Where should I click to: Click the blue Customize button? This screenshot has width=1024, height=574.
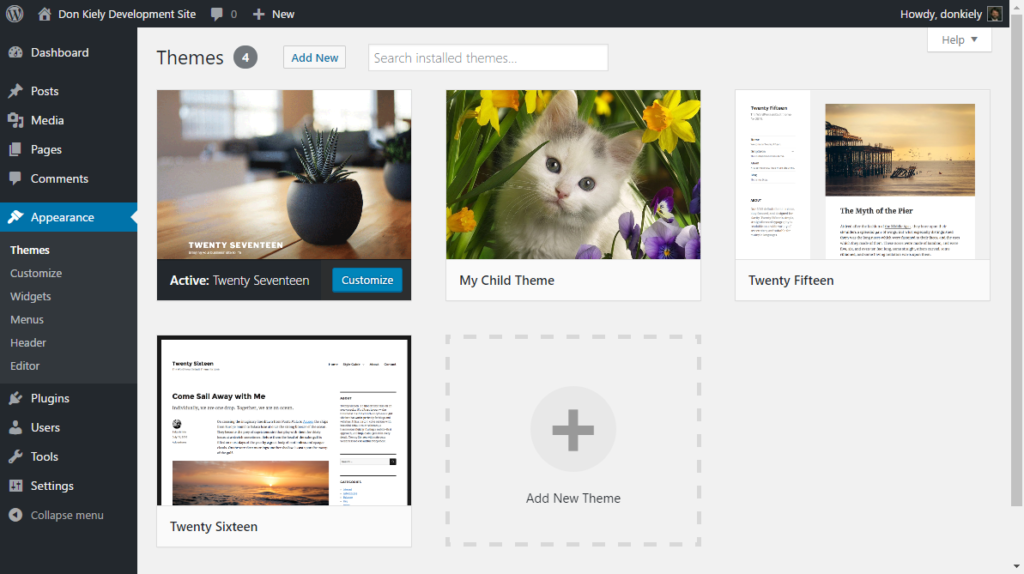367,280
